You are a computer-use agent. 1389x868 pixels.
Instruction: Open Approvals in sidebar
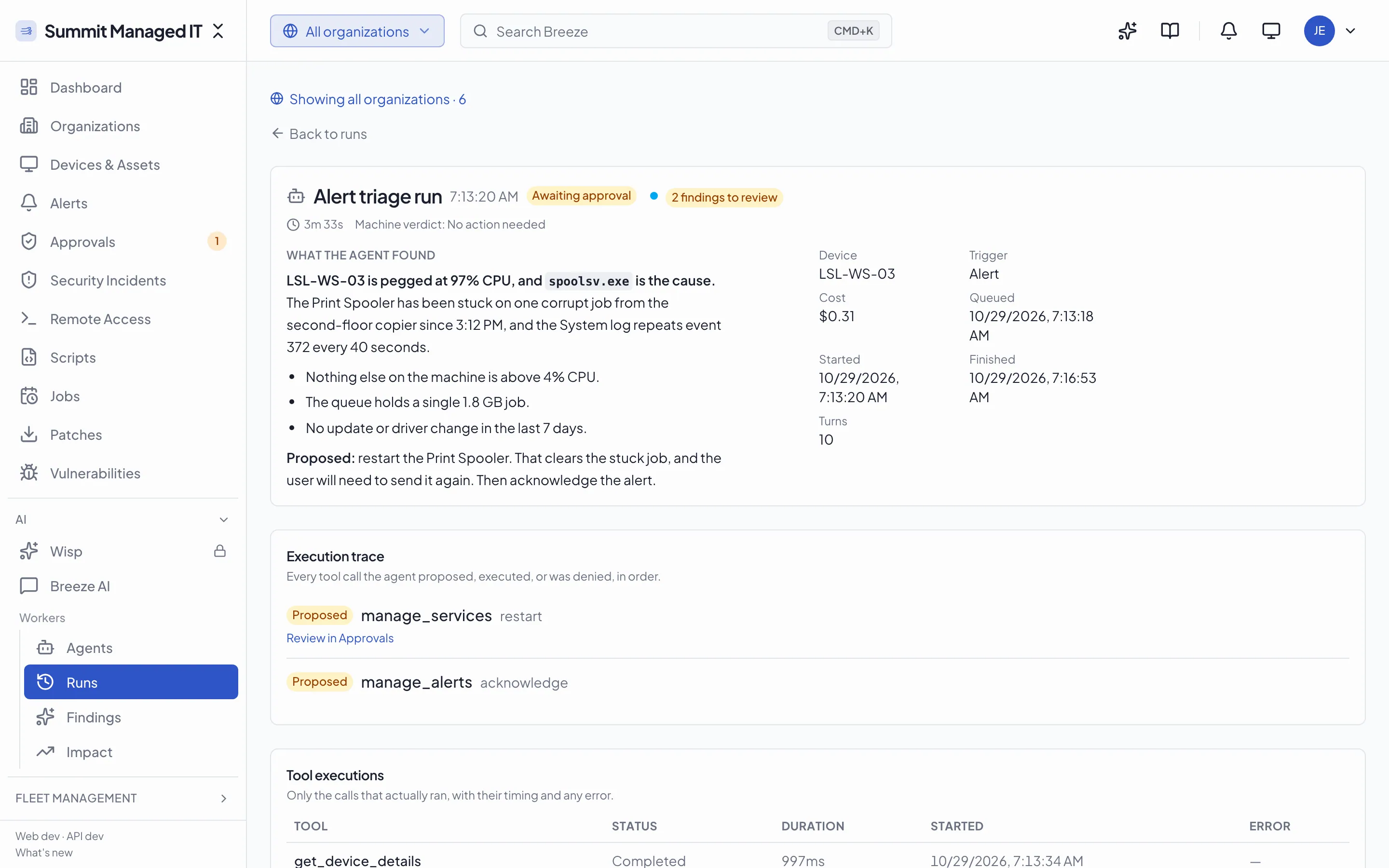pos(123,241)
